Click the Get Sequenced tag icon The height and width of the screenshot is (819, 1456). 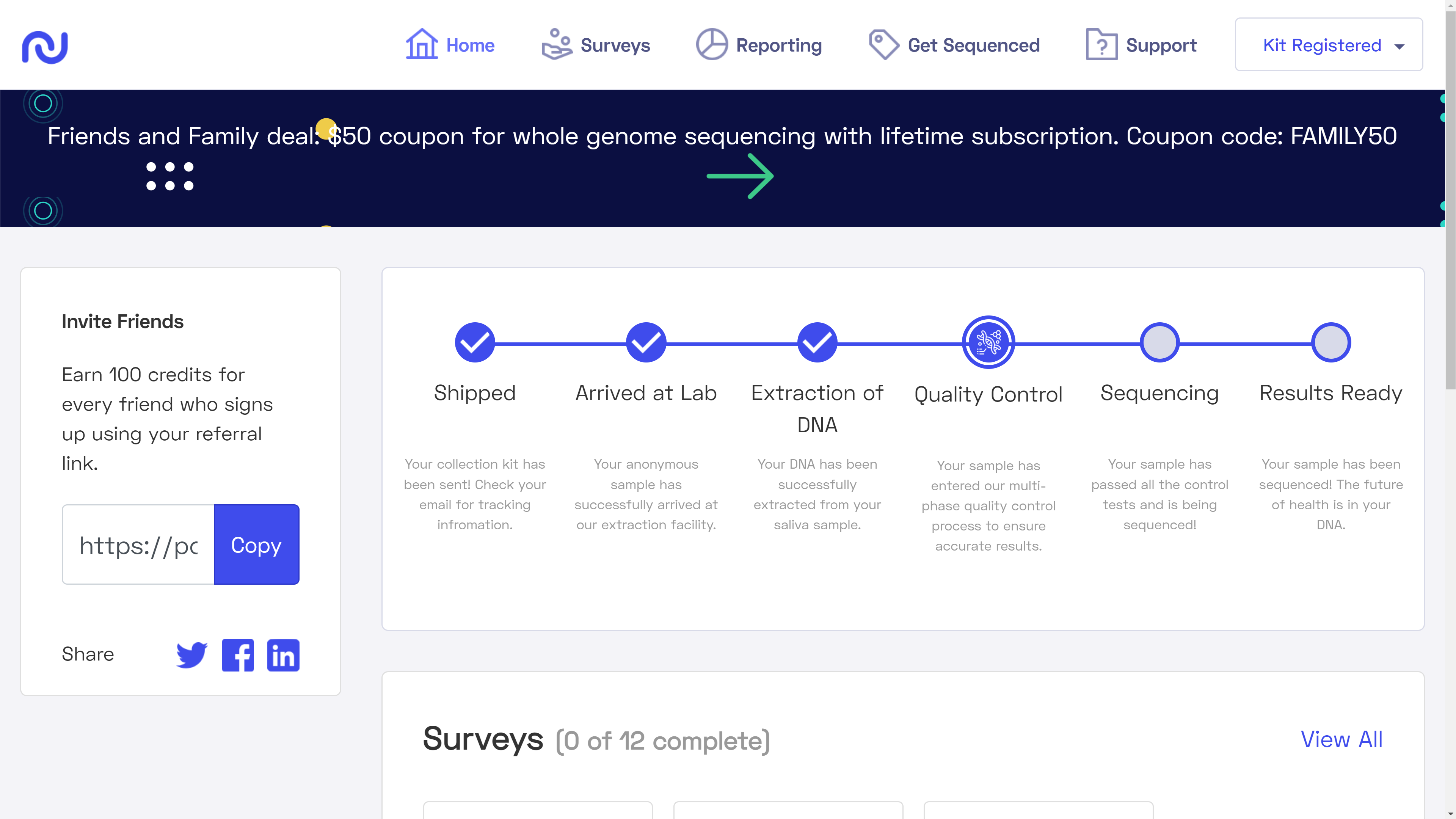[883, 44]
